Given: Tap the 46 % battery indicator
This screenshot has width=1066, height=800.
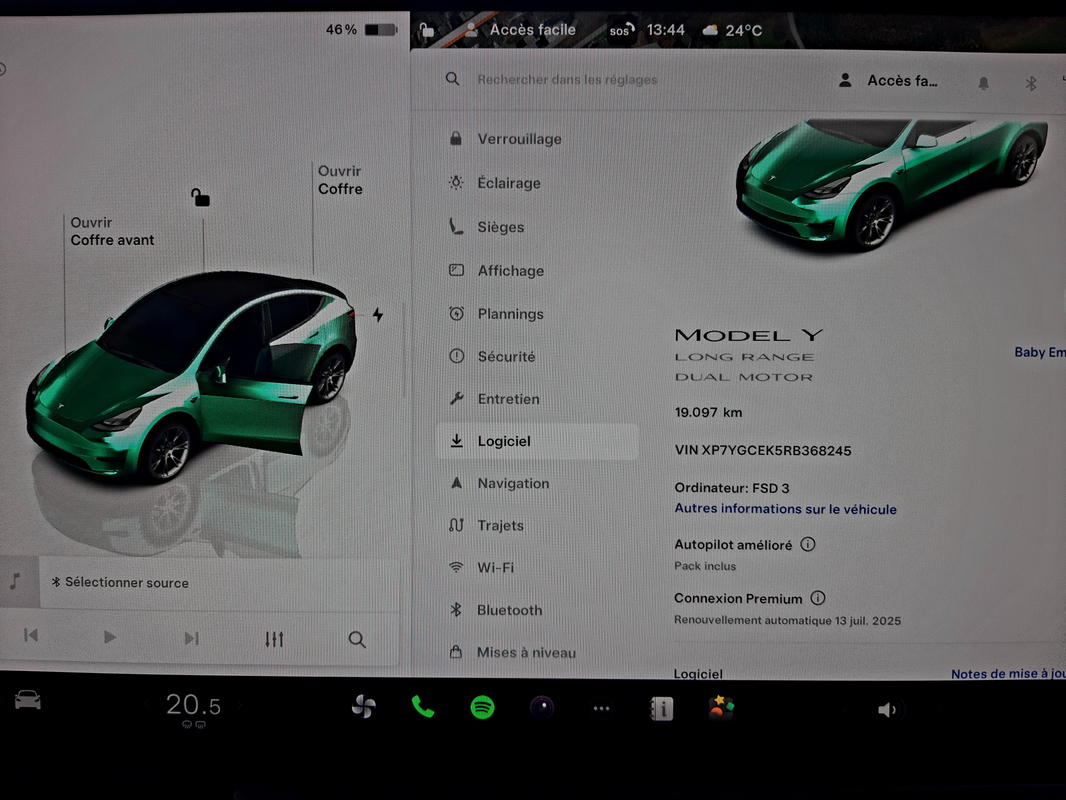Looking at the screenshot, I should (x=361, y=29).
